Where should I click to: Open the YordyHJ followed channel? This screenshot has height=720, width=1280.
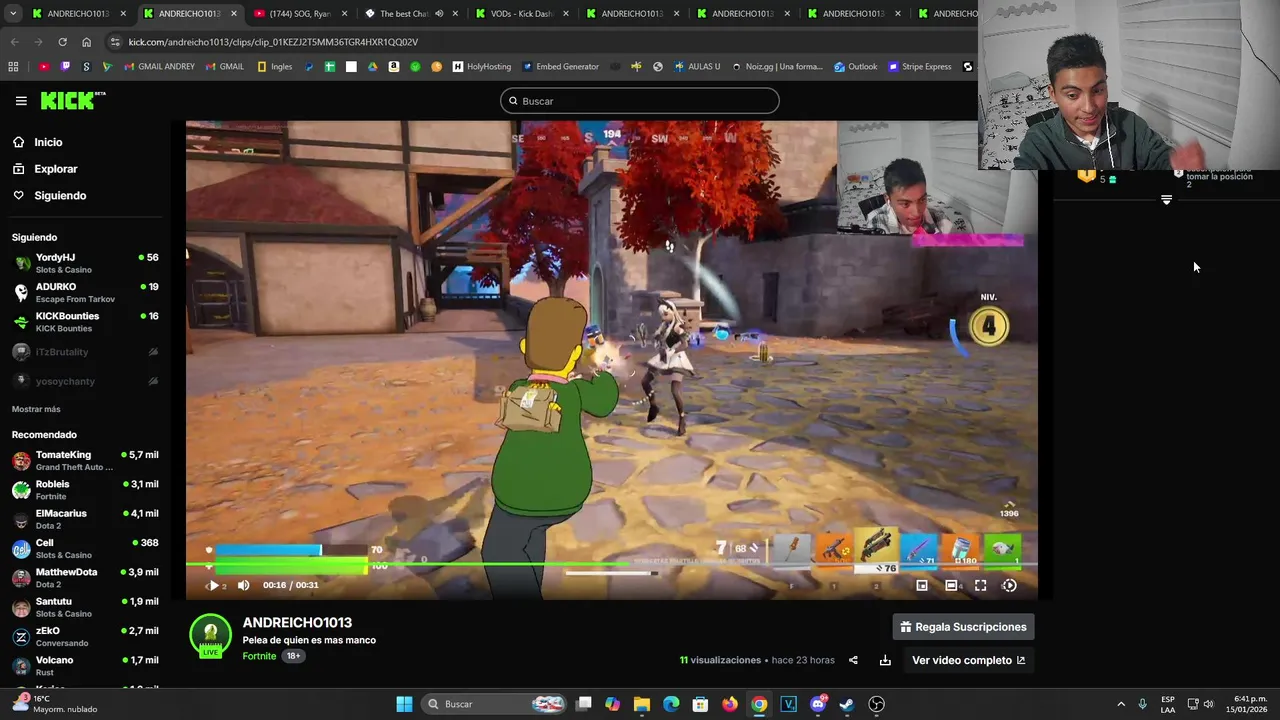(85, 263)
